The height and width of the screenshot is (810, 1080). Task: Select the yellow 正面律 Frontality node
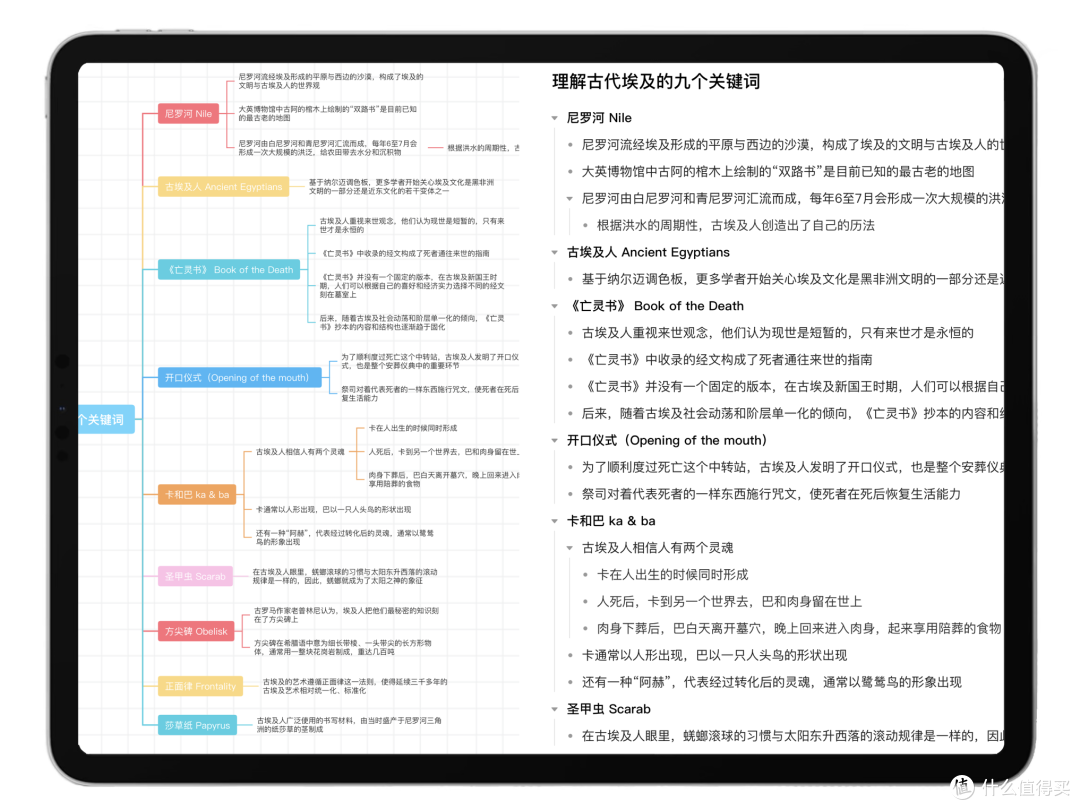[200, 687]
